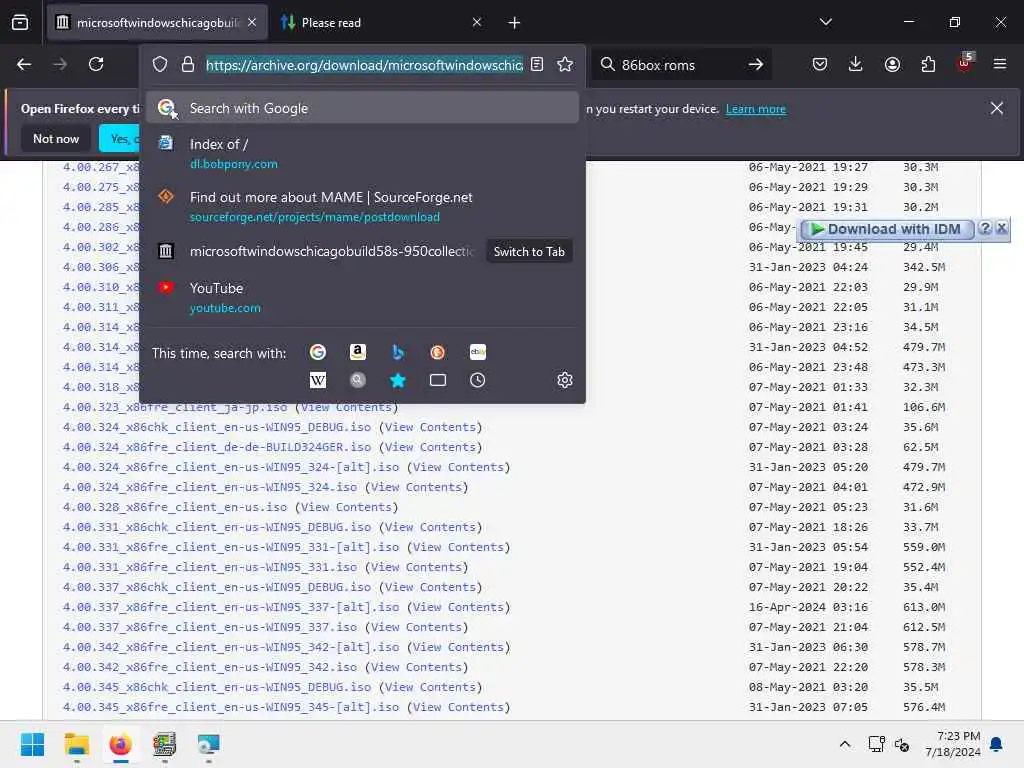Switch to the microsoftwindowschicagobuild tab
Viewport: 1024px width, 768px height.
pyautogui.click(x=157, y=23)
